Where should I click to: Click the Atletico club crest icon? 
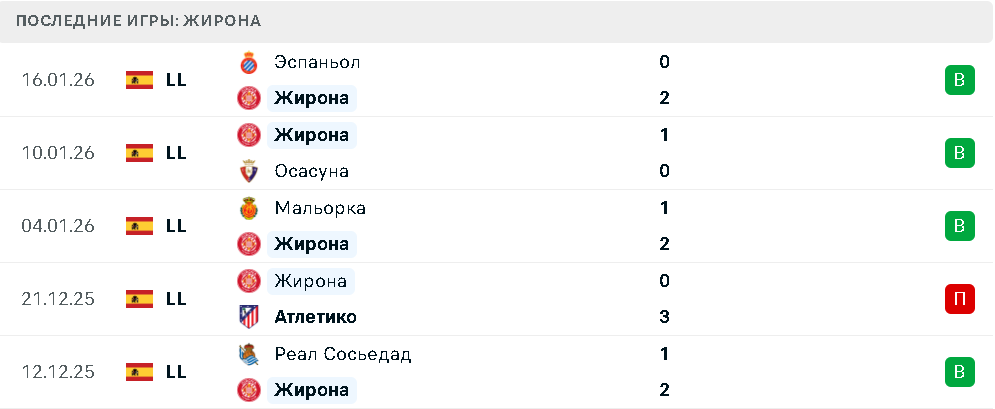coord(248,317)
